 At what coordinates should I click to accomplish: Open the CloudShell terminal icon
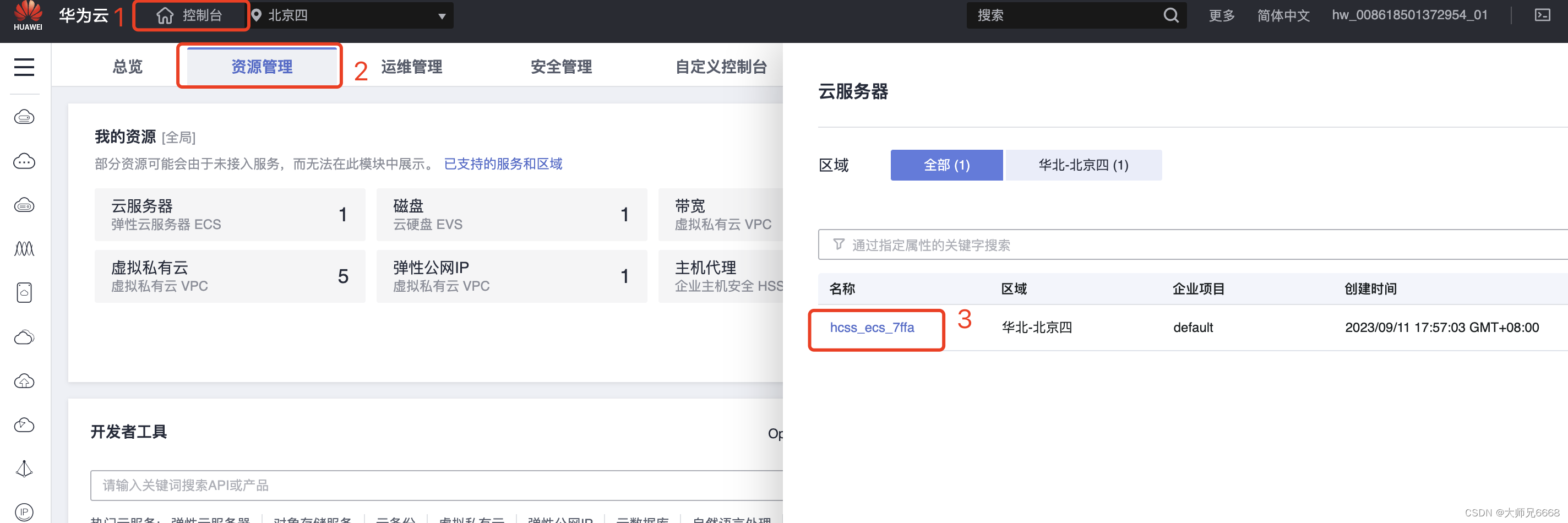point(1542,15)
